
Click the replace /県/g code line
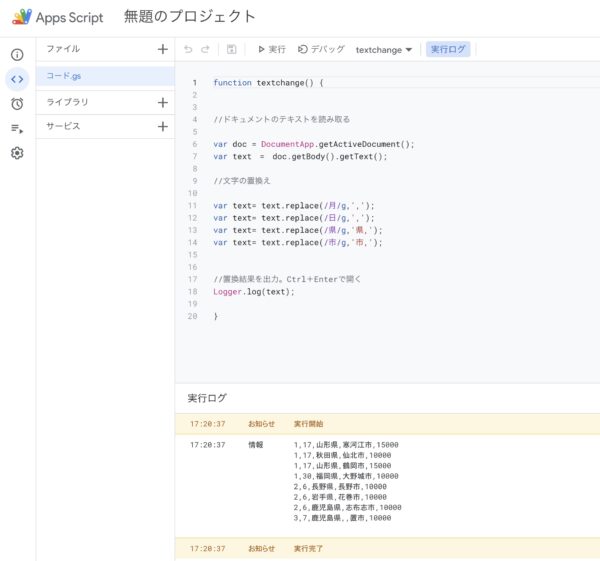coord(298,230)
